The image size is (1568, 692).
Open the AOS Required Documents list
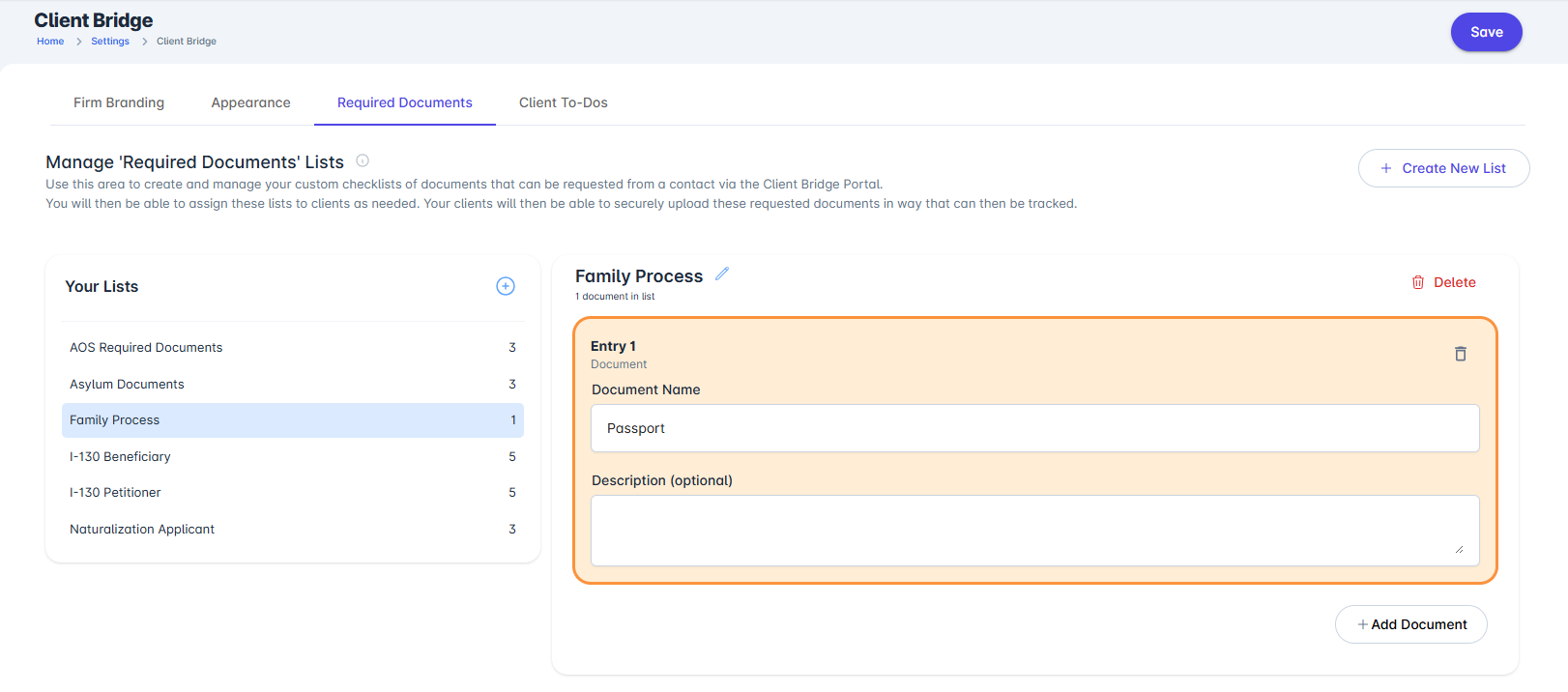[146, 348]
